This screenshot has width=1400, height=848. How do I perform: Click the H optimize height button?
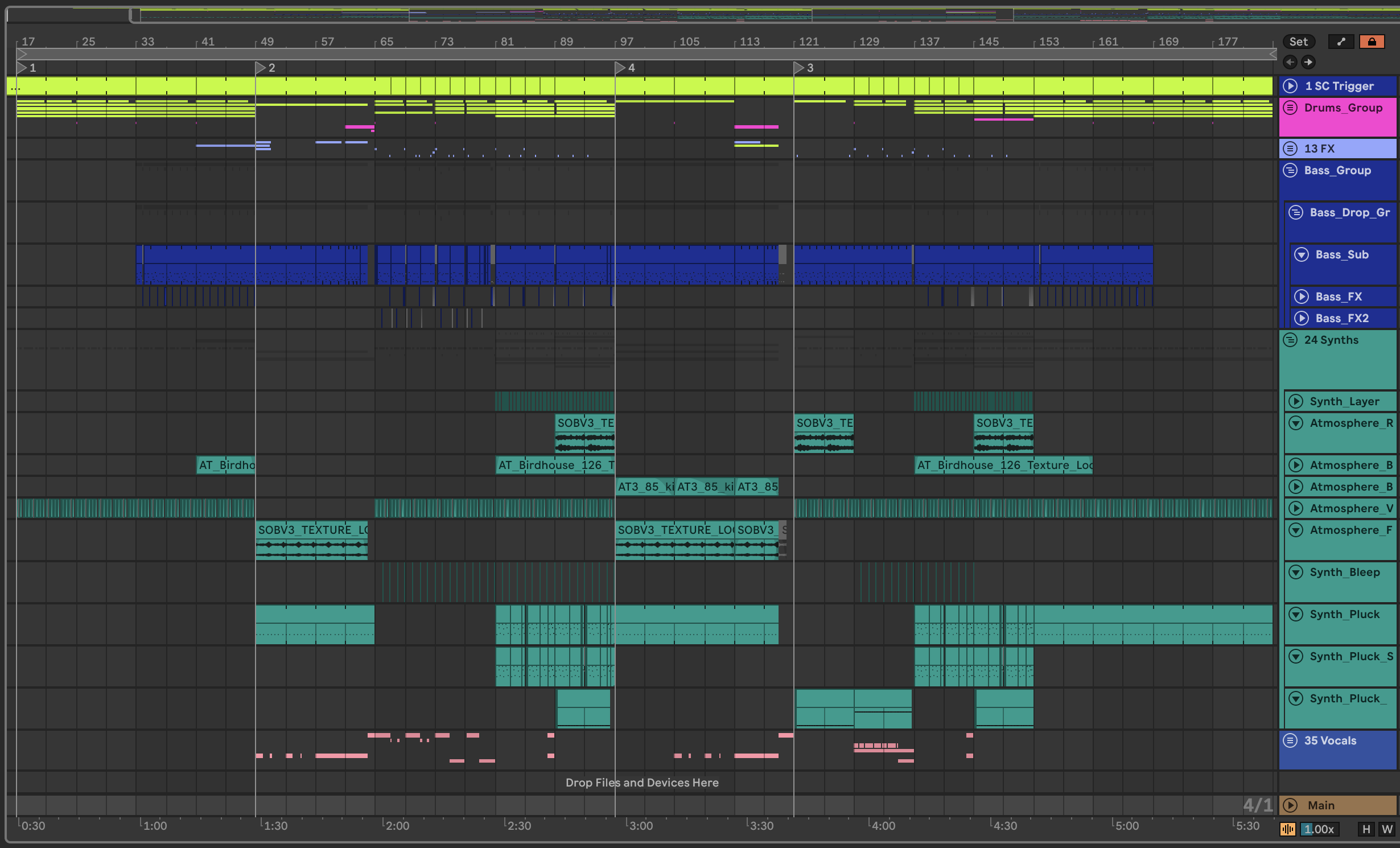click(1366, 829)
